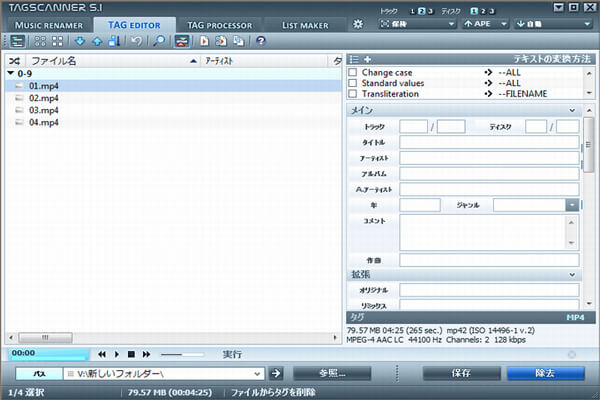Switch to the Music Renamer tab
The height and width of the screenshot is (400, 600).
point(49,25)
